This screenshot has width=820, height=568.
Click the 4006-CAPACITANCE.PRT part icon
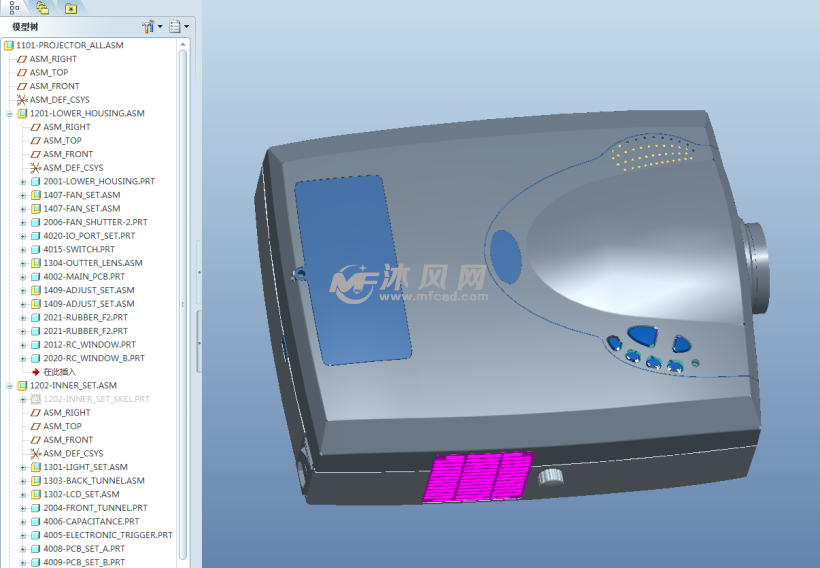pyautogui.click(x=35, y=522)
